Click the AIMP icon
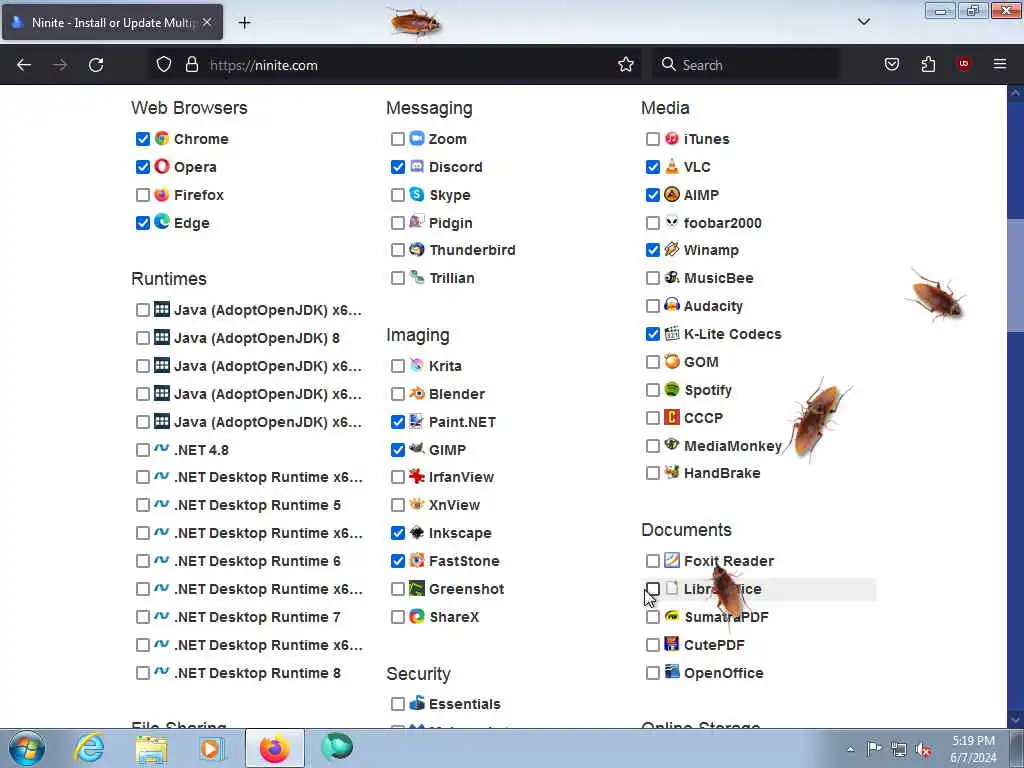This screenshot has height=768, width=1024. click(x=672, y=195)
